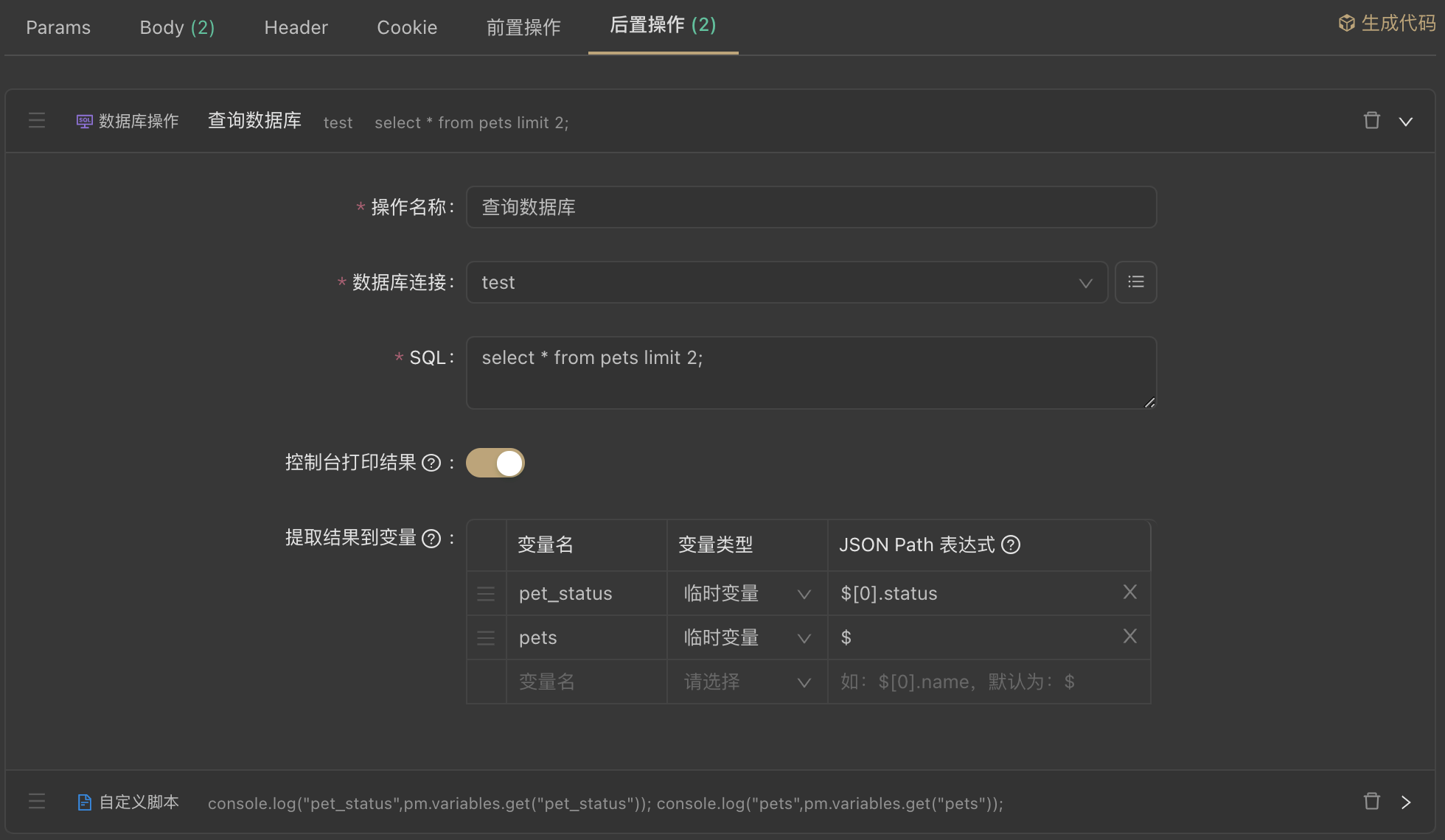Screen dimensions: 1445x840
Task: Switch to the Body tab
Action: point(177,28)
